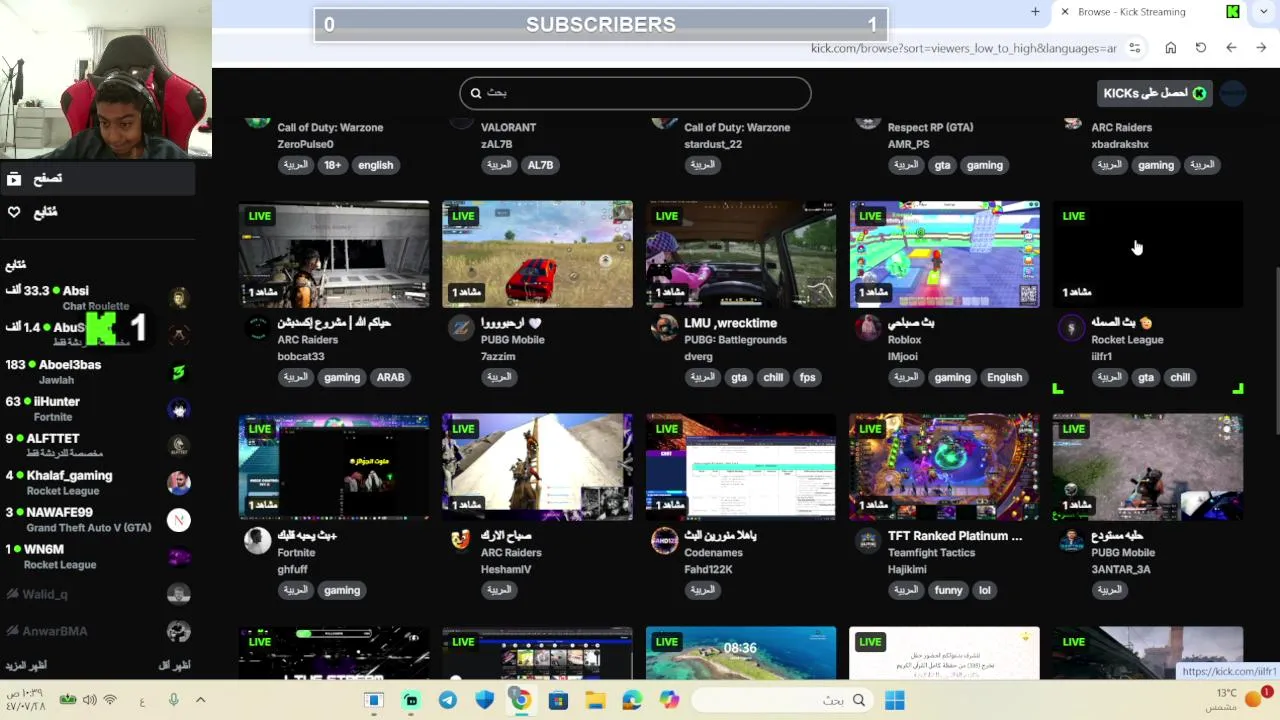Click 3ANTAR_3A channel avatar

[1072, 541]
